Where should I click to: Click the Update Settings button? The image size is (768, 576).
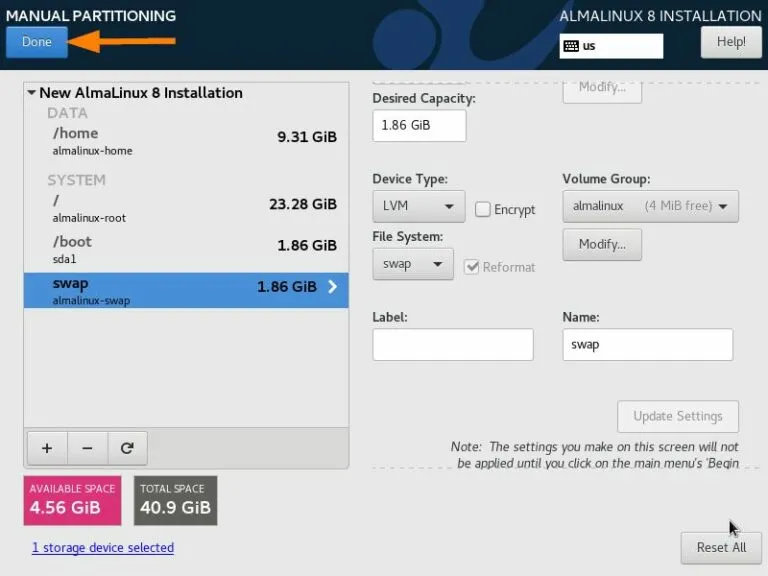[x=678, y=416]
